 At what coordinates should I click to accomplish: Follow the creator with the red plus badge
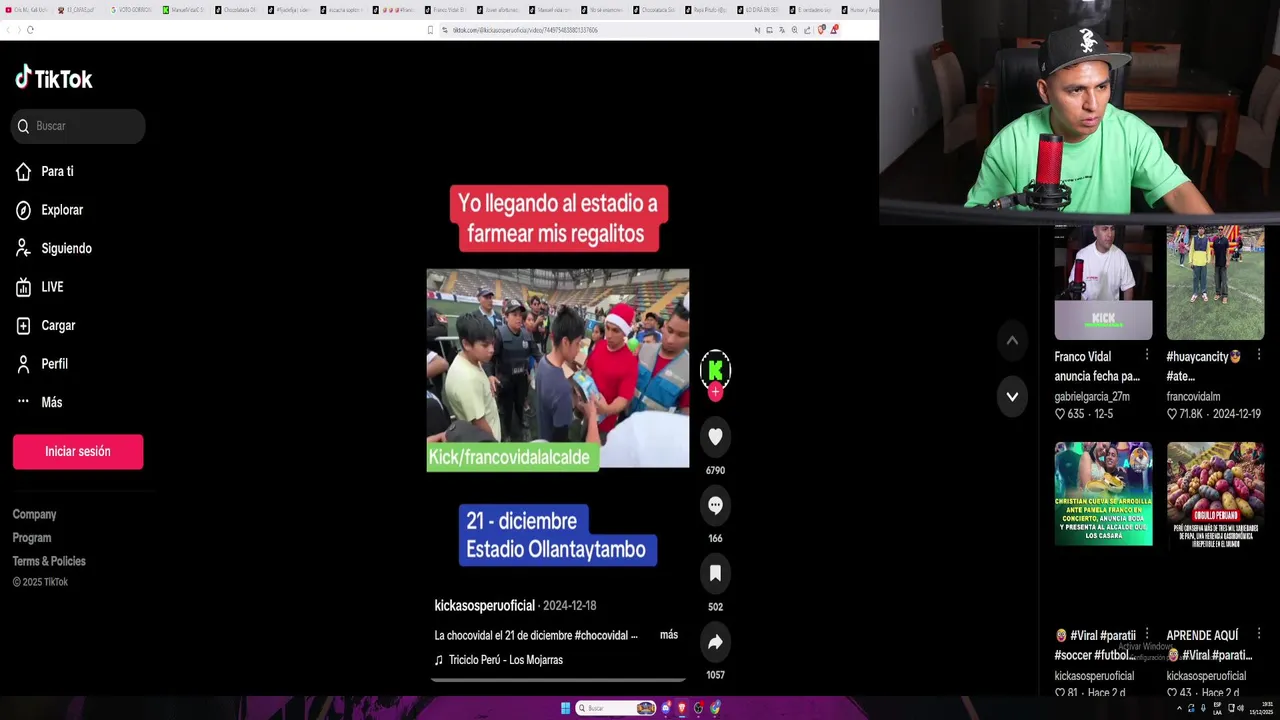(x=715, y=393)
